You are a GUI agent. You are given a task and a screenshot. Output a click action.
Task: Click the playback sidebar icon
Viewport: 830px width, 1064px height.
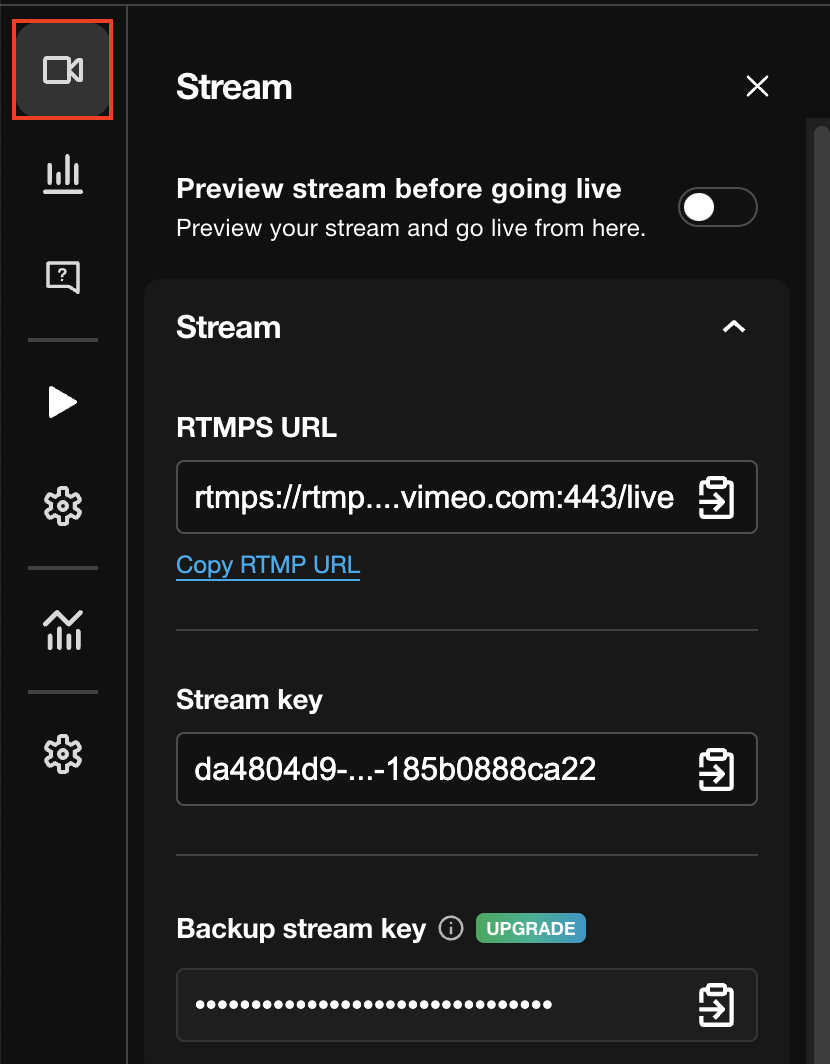pyautogui.click(x=62, y=402)
